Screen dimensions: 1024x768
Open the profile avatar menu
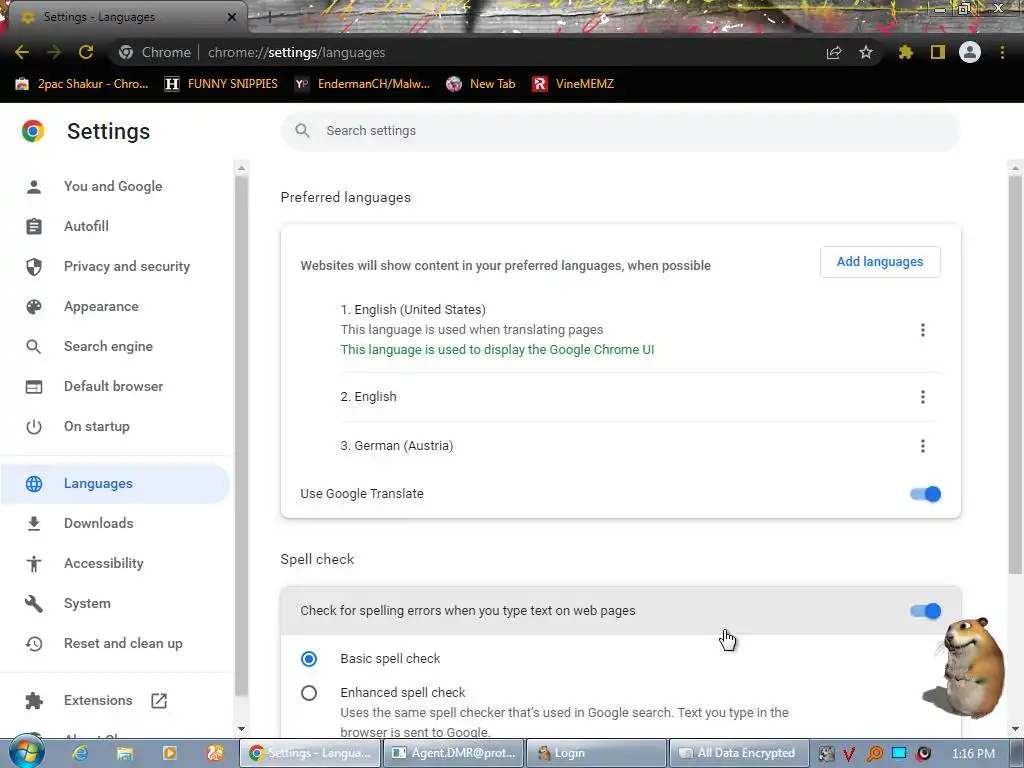[x=970, y=52]
